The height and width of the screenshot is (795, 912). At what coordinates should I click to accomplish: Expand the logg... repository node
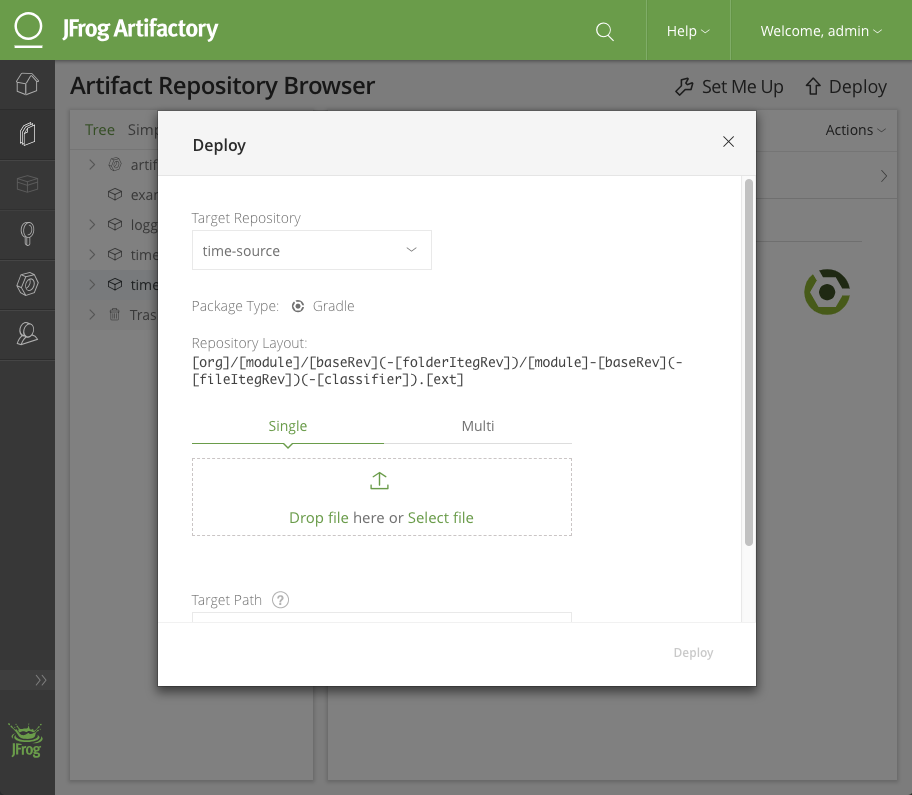(92, 224)
